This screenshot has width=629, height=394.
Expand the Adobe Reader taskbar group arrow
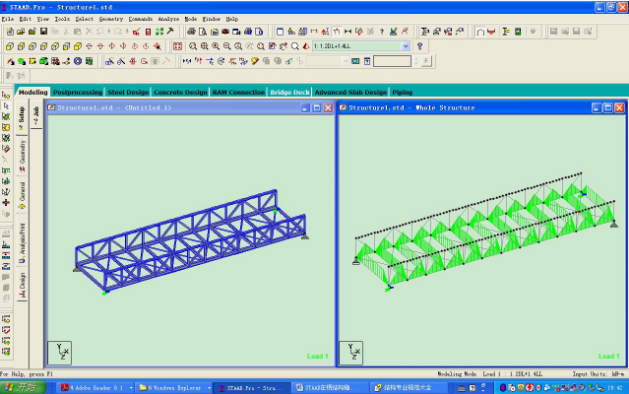point(131,388)
